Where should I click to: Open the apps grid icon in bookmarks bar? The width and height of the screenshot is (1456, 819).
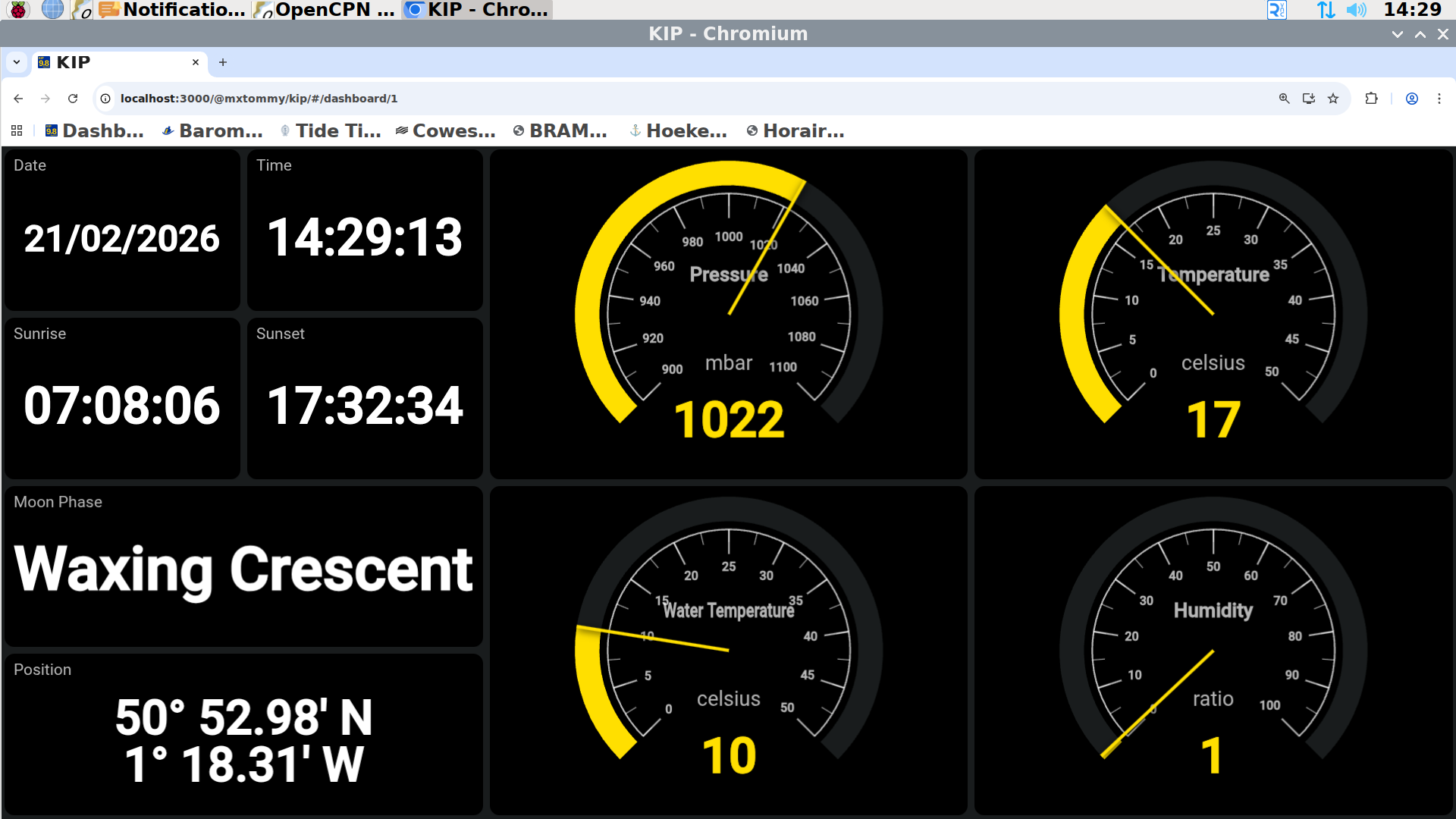tap(17, 131)
